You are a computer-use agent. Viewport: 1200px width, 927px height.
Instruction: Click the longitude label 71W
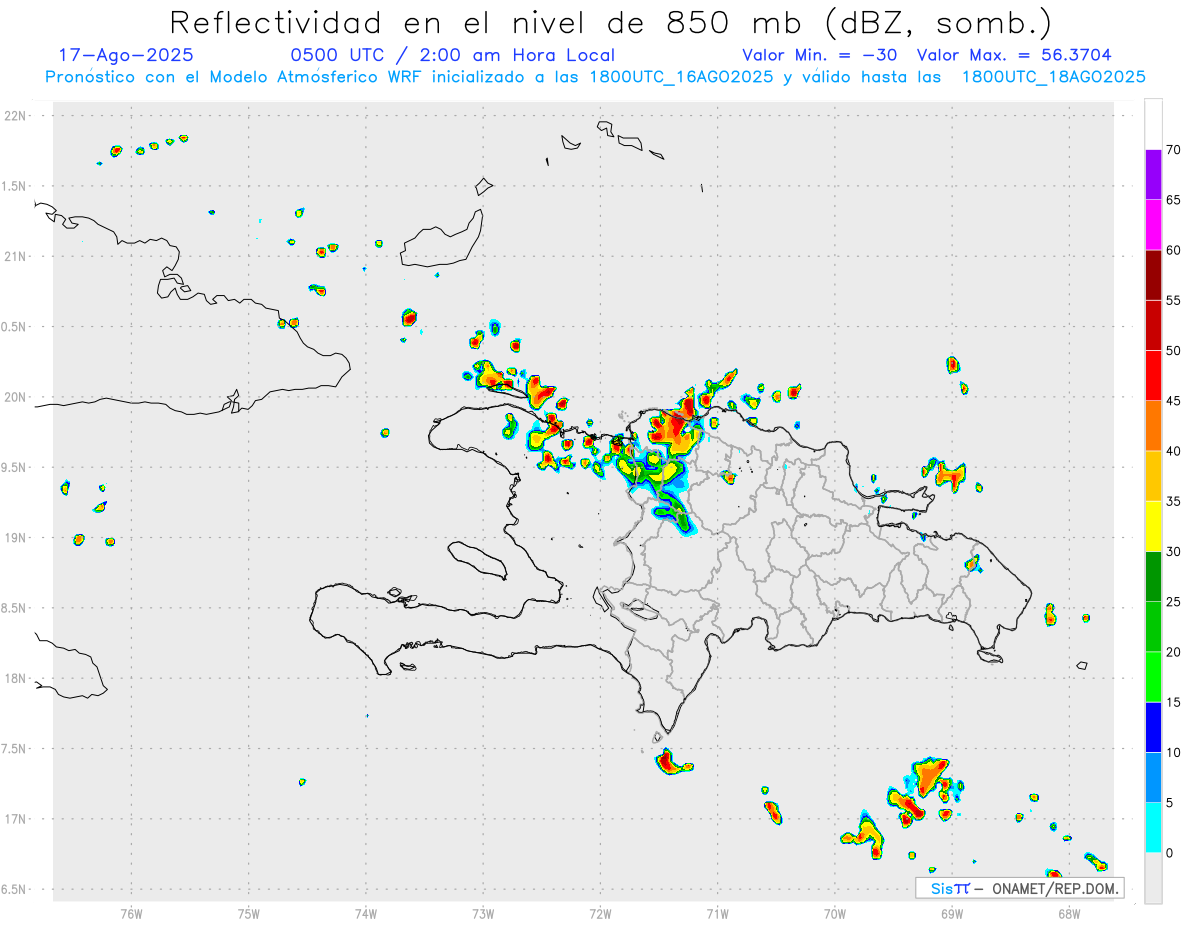[717, 912]
